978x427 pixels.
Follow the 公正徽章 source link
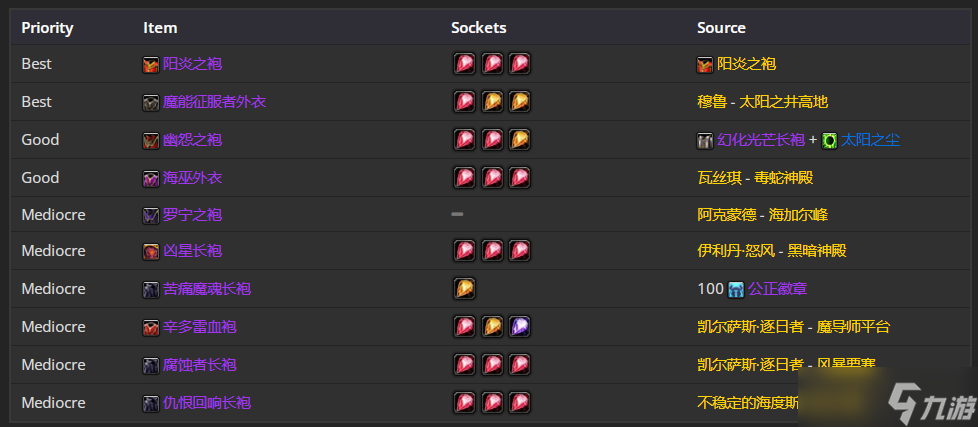click(778, 289)
